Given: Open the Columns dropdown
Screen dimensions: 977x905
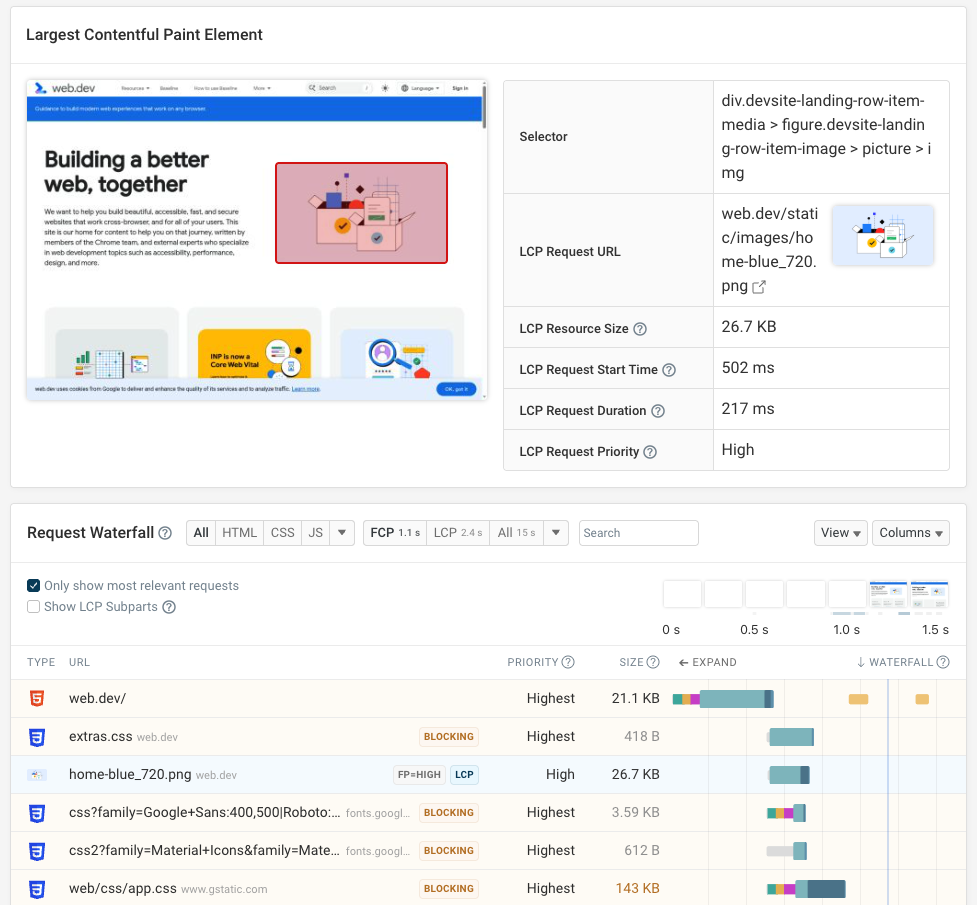Looking at the screenshot, I should [x=910, y=532].
